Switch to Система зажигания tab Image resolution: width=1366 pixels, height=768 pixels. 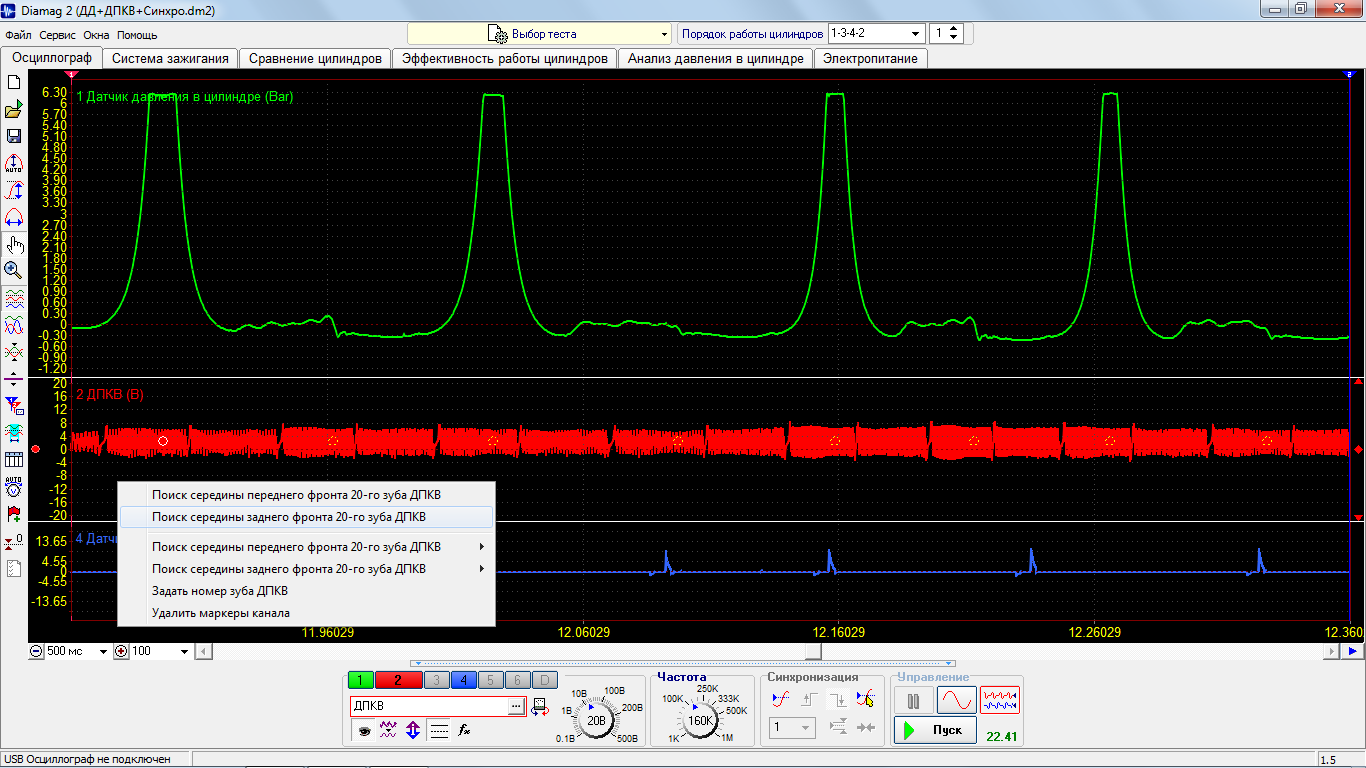(170, 58)
